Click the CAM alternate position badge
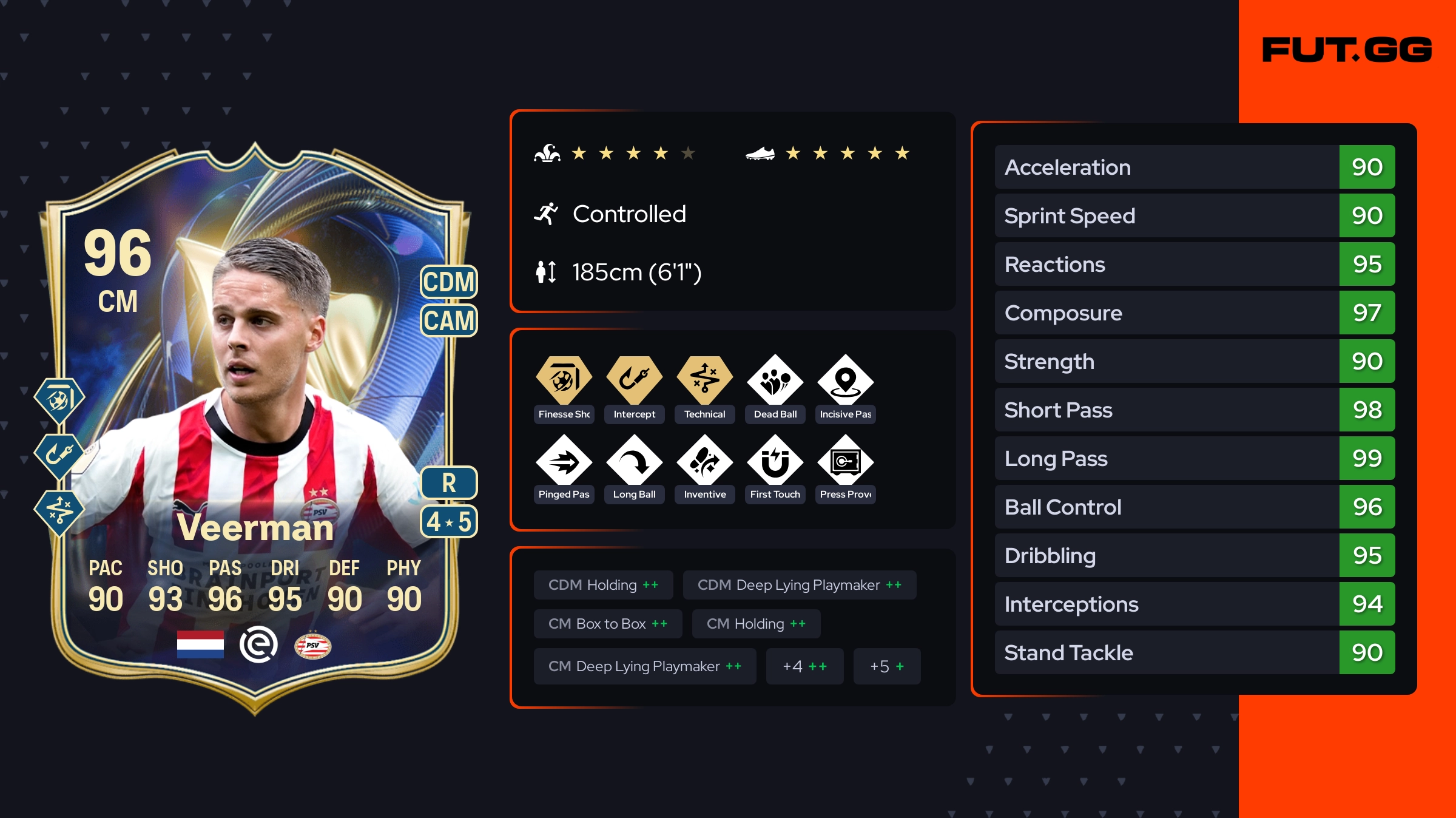The image size is (1456, 818). pos(449,320)
